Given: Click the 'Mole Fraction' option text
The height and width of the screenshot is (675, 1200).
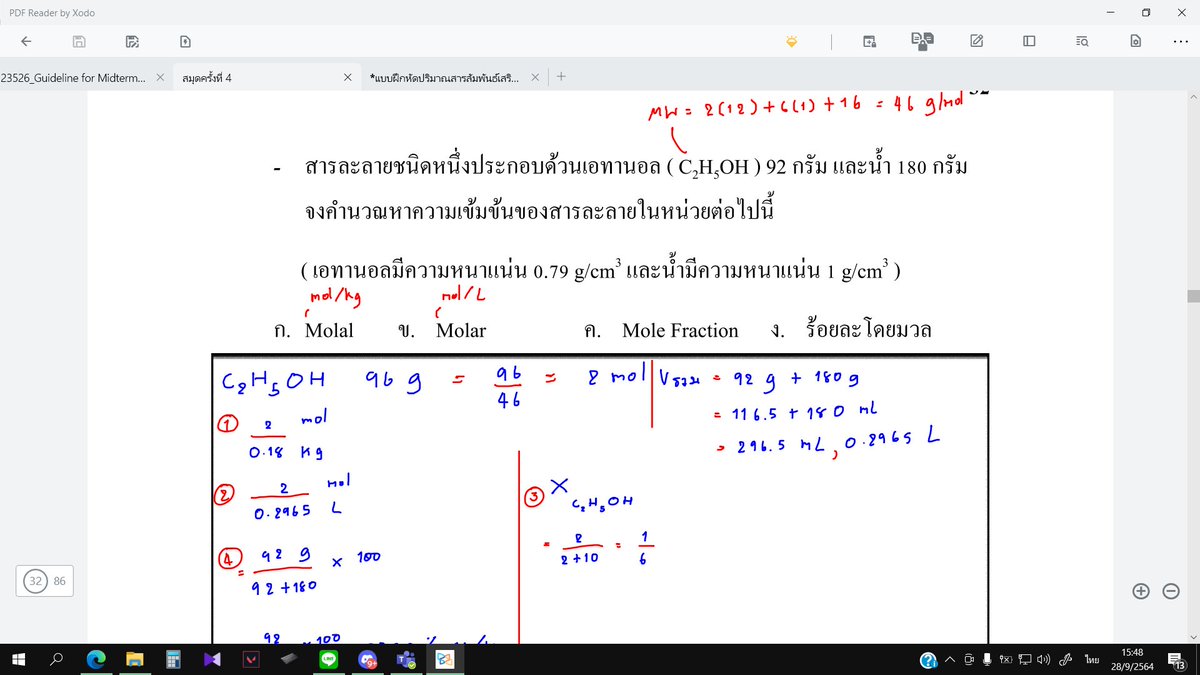Looking at the screenshot, I should tap(680, 331).
